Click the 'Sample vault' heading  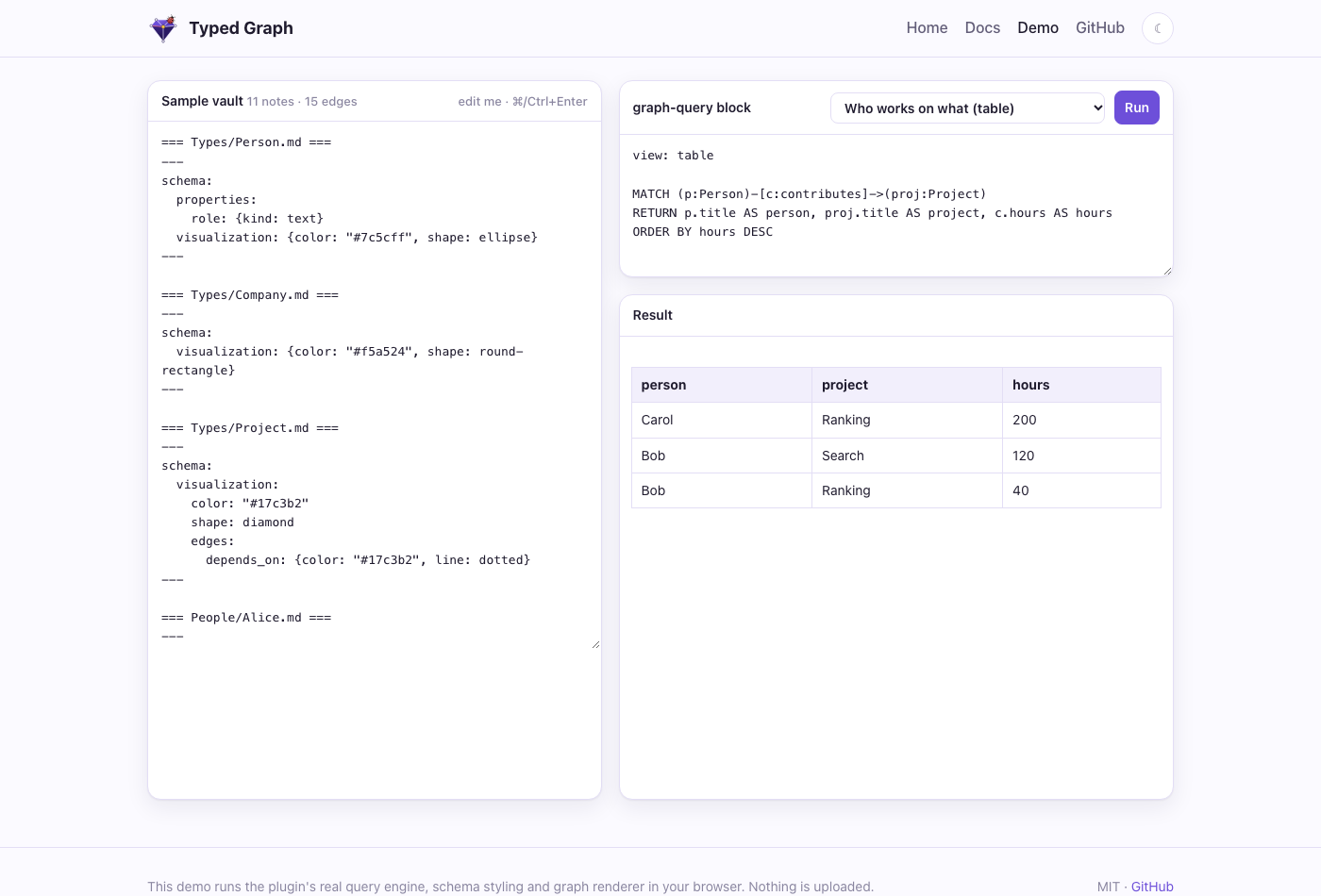(x=202, y=101)
